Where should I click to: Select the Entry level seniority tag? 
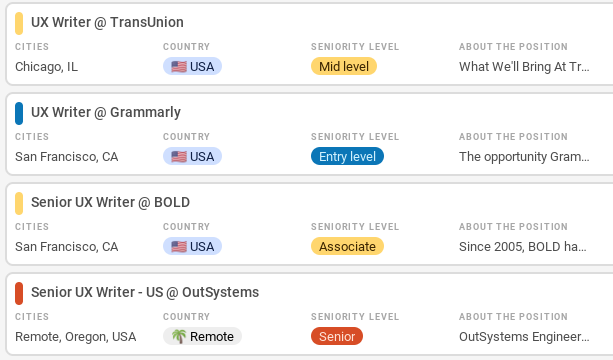pos(347,156)
